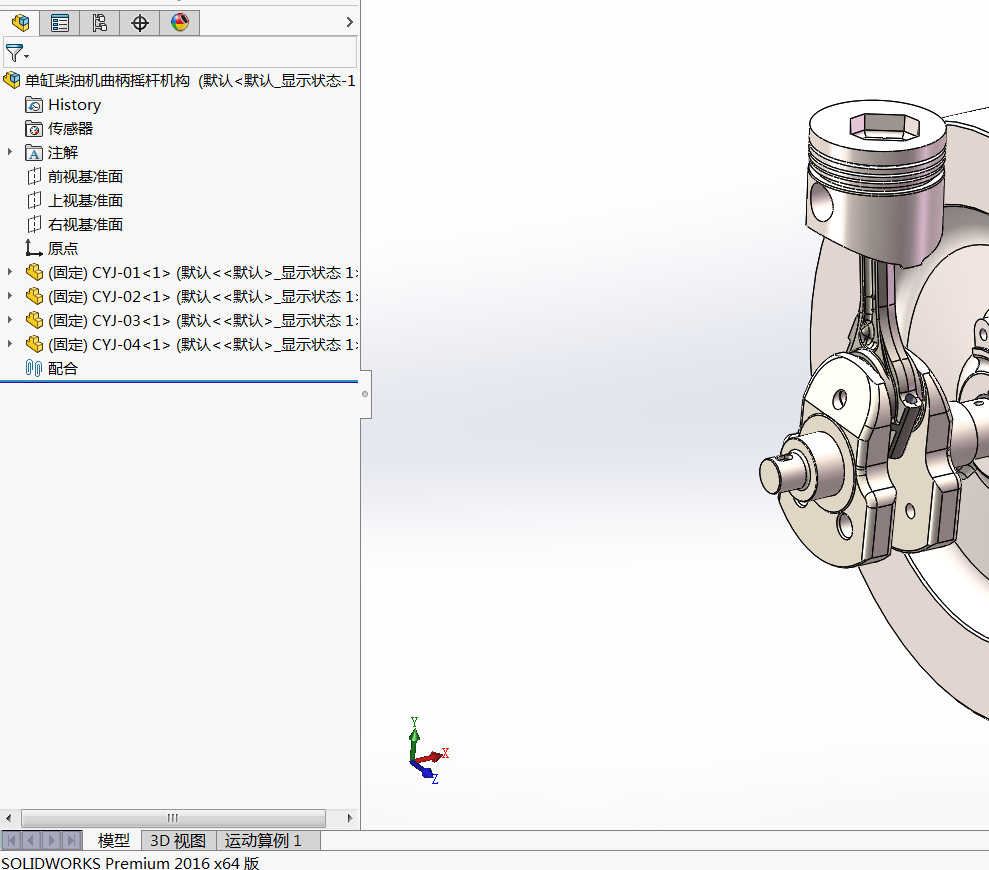Click the 前视基准面 plane icon

click(x=34, y=177)
